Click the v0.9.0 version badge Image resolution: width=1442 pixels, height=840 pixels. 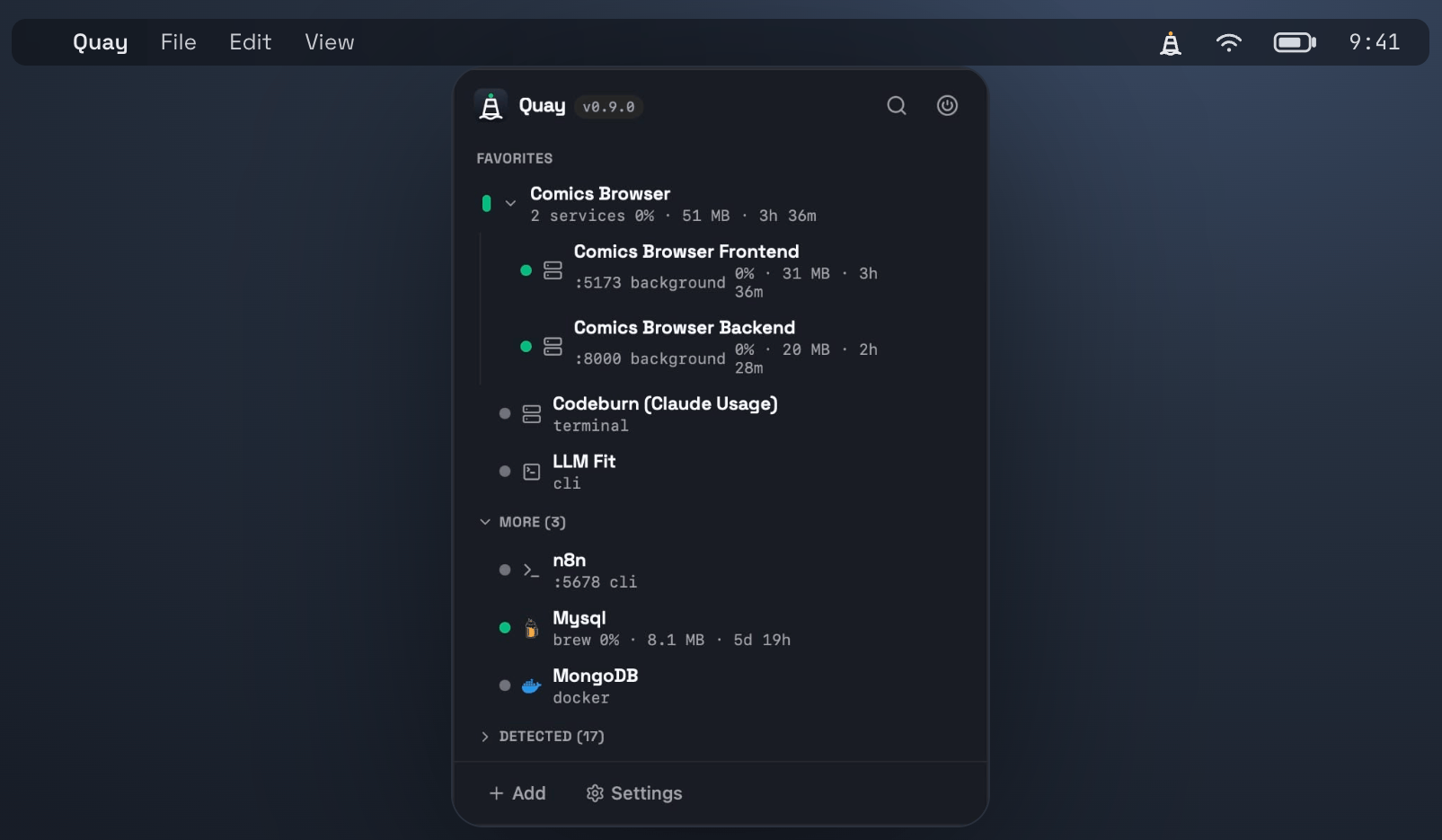coord(608,107)
